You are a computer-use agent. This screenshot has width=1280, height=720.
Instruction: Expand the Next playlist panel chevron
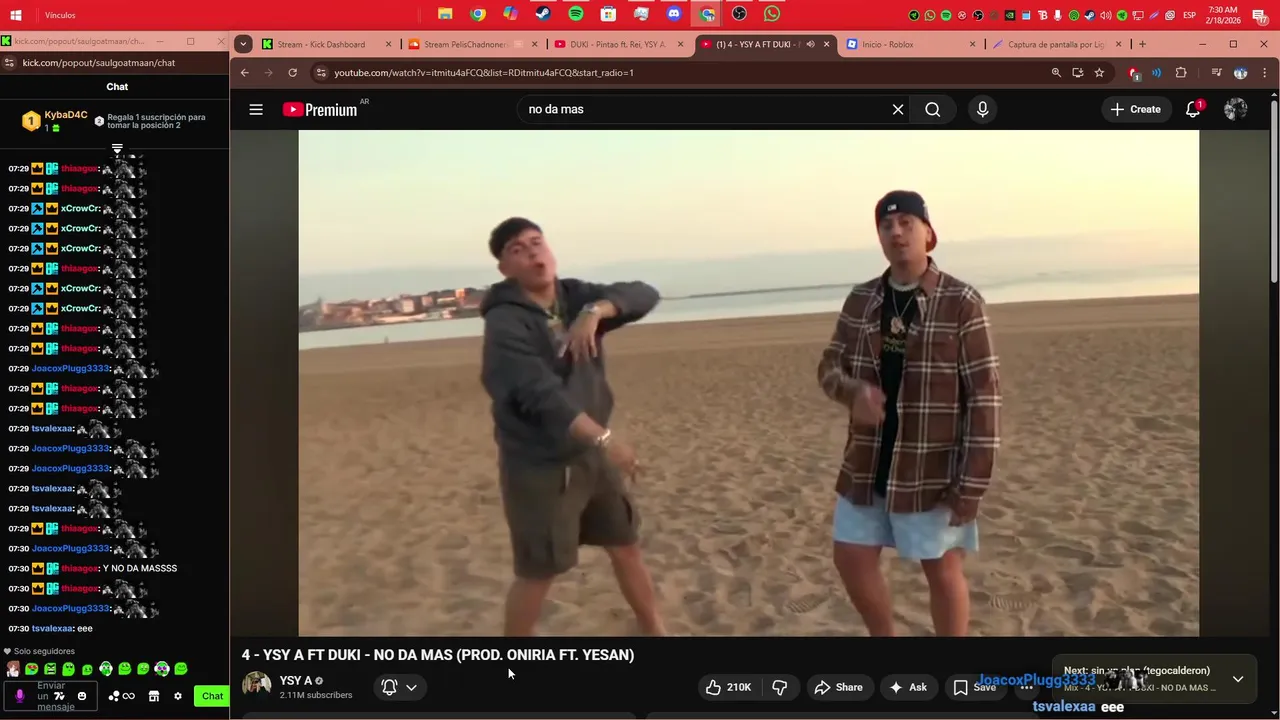(x=1238, y=679)
